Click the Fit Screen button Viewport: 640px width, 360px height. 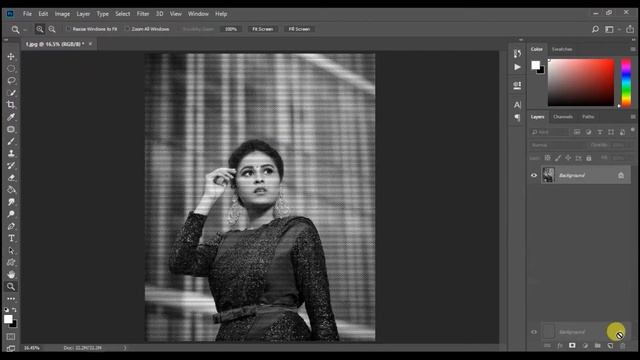(262, 29)
